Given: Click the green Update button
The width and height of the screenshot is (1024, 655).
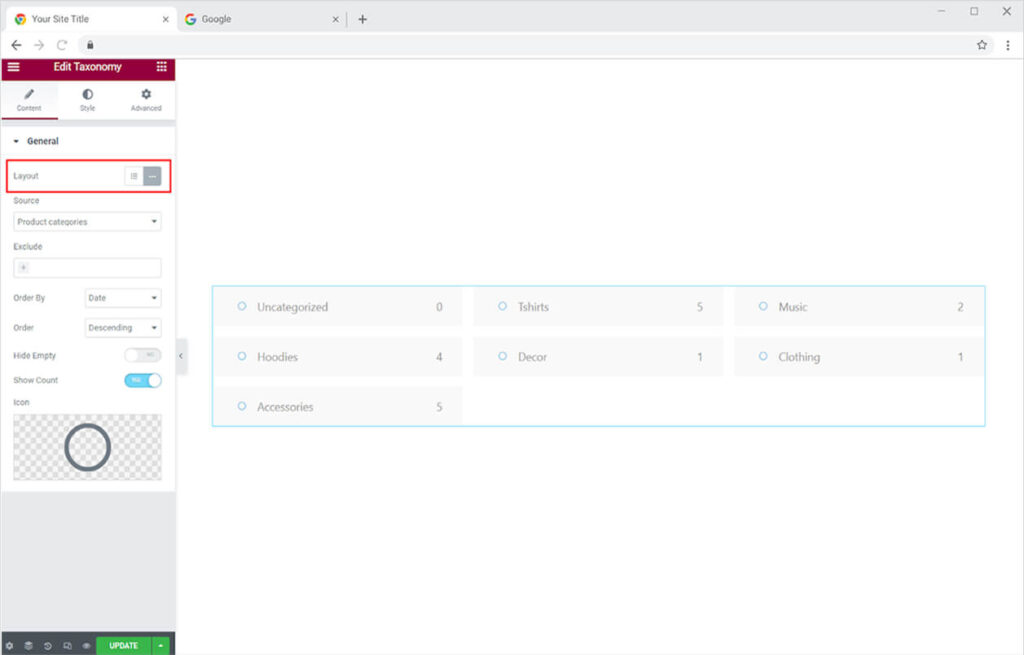Looking at the screenshot, I should [123, 646].
